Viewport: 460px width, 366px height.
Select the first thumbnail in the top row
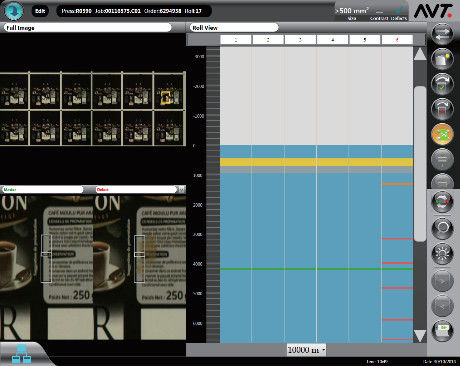pos(14,91)
